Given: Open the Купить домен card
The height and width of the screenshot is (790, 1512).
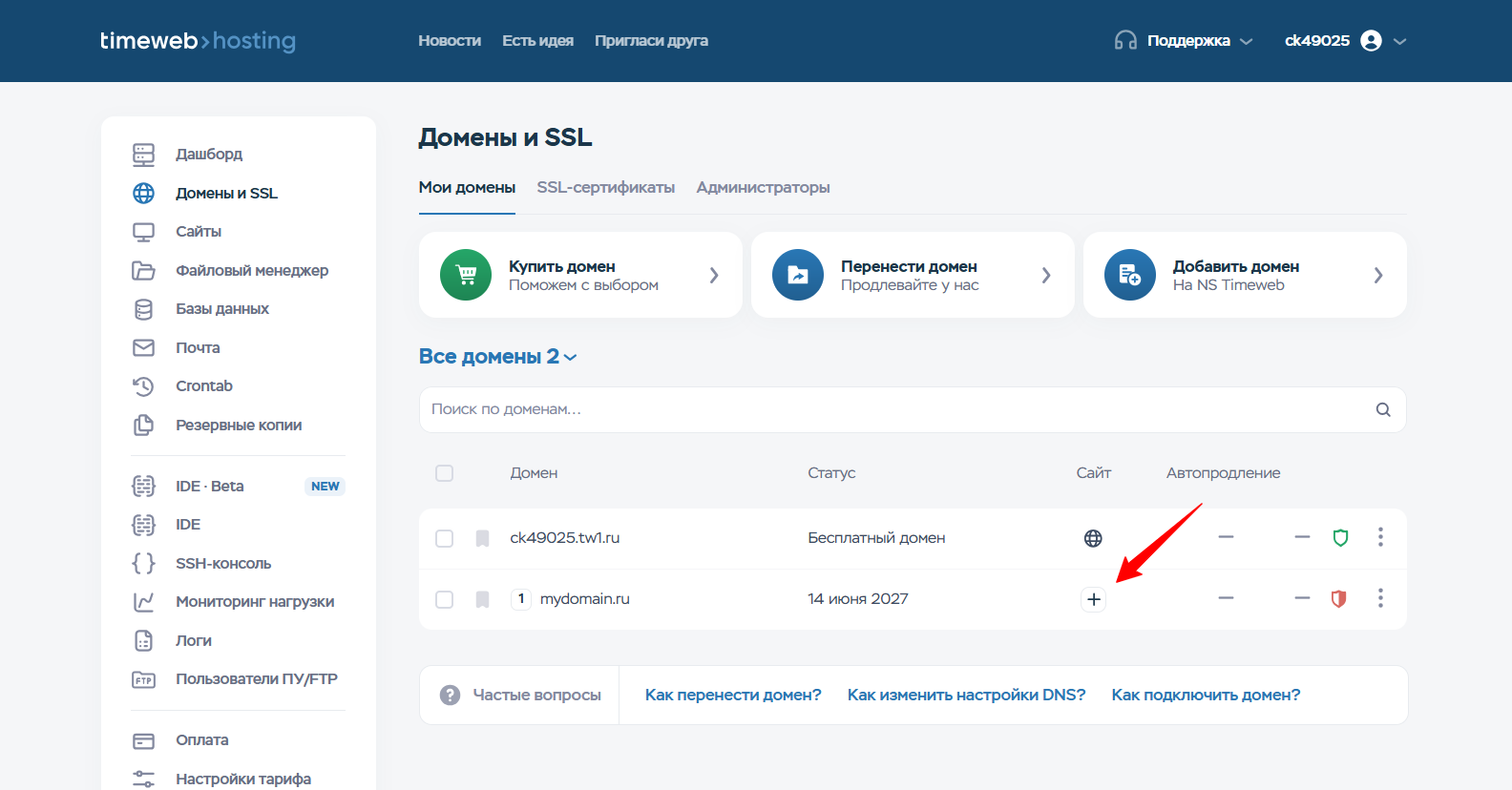Looking at the screenshot, I should pos(580,275).
